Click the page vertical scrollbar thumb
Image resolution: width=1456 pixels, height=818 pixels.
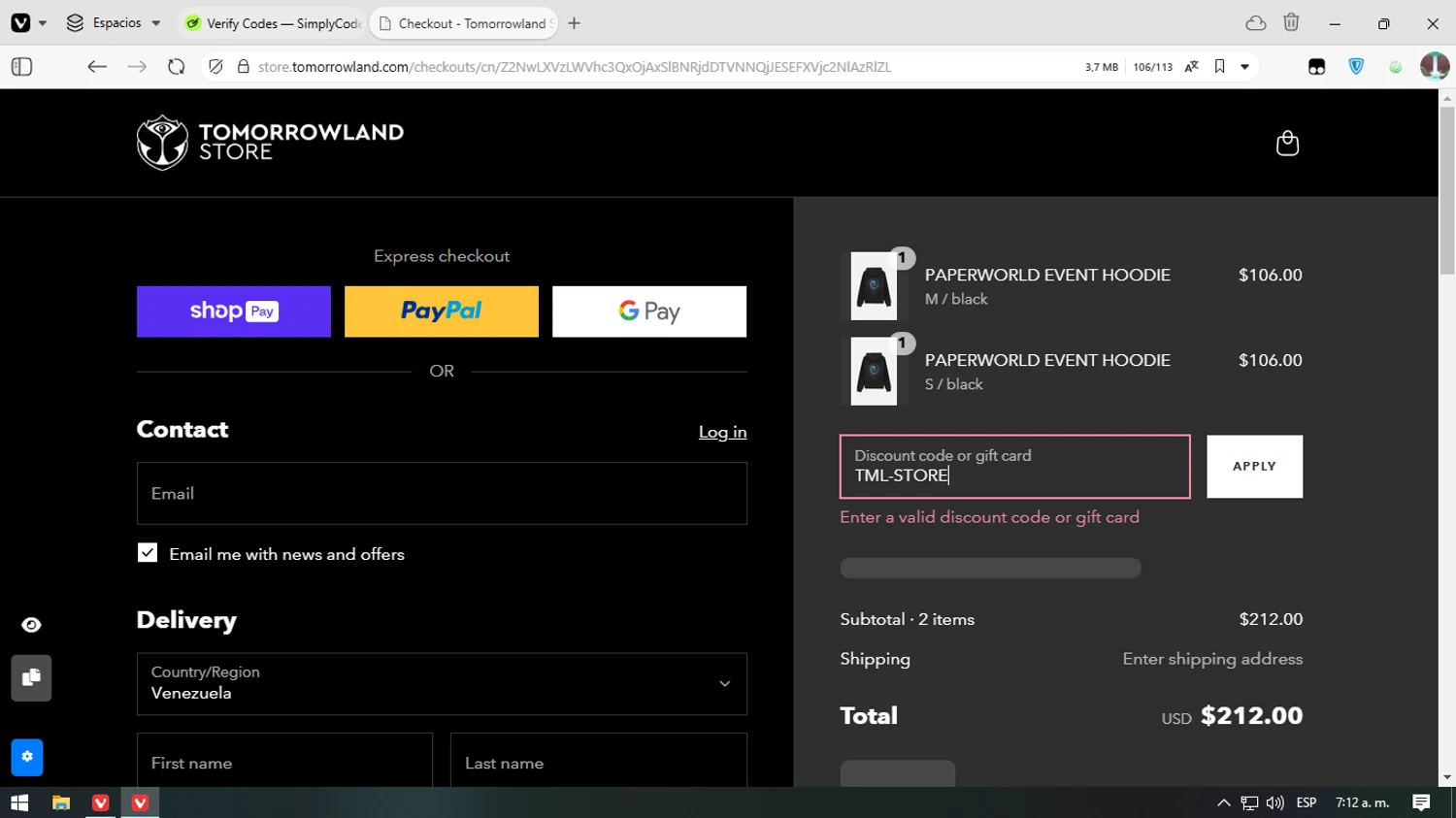tap(1447, 190)
